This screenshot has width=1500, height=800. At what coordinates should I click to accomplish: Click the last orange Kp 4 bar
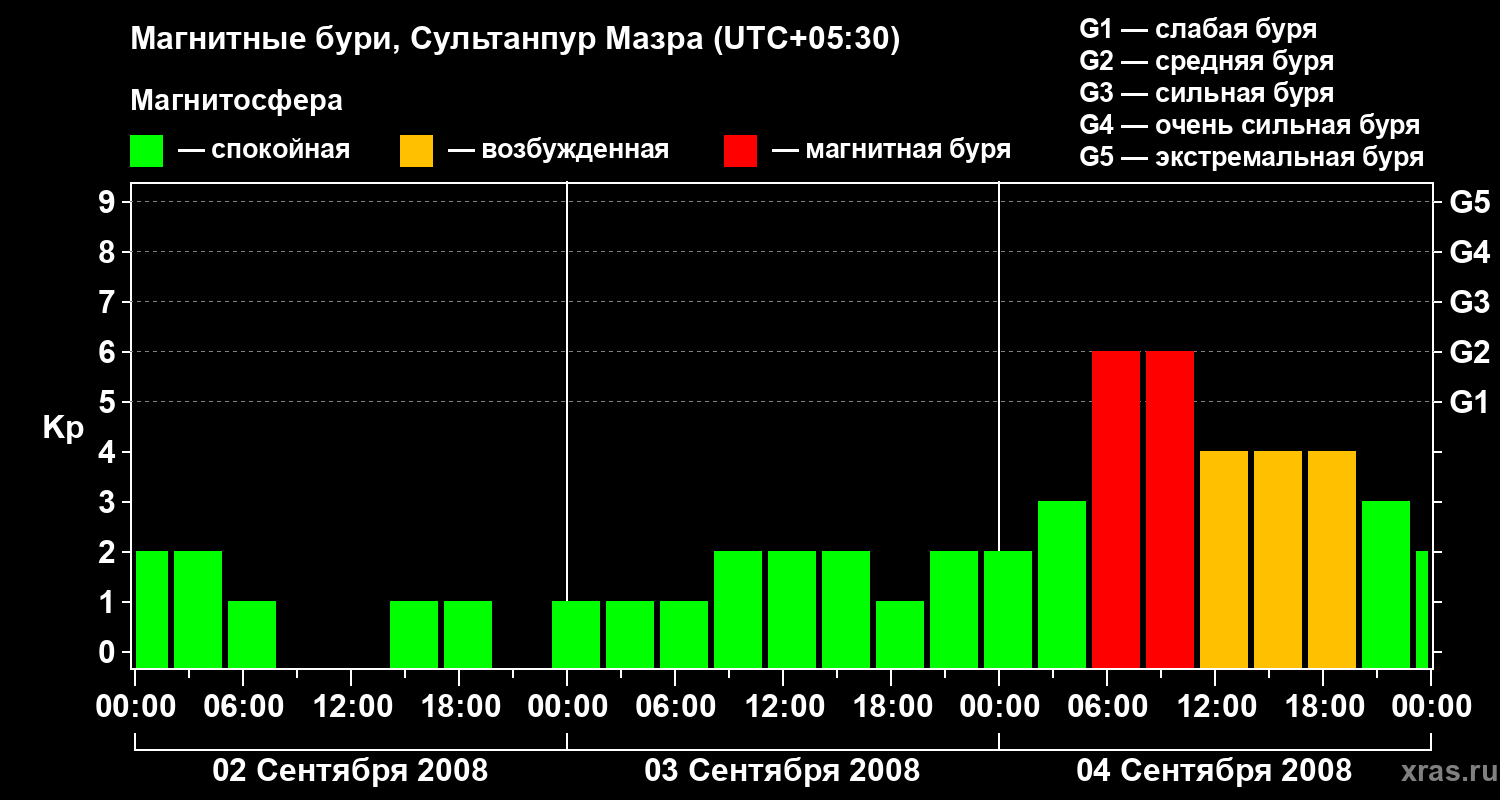[x=1332, y=560]
